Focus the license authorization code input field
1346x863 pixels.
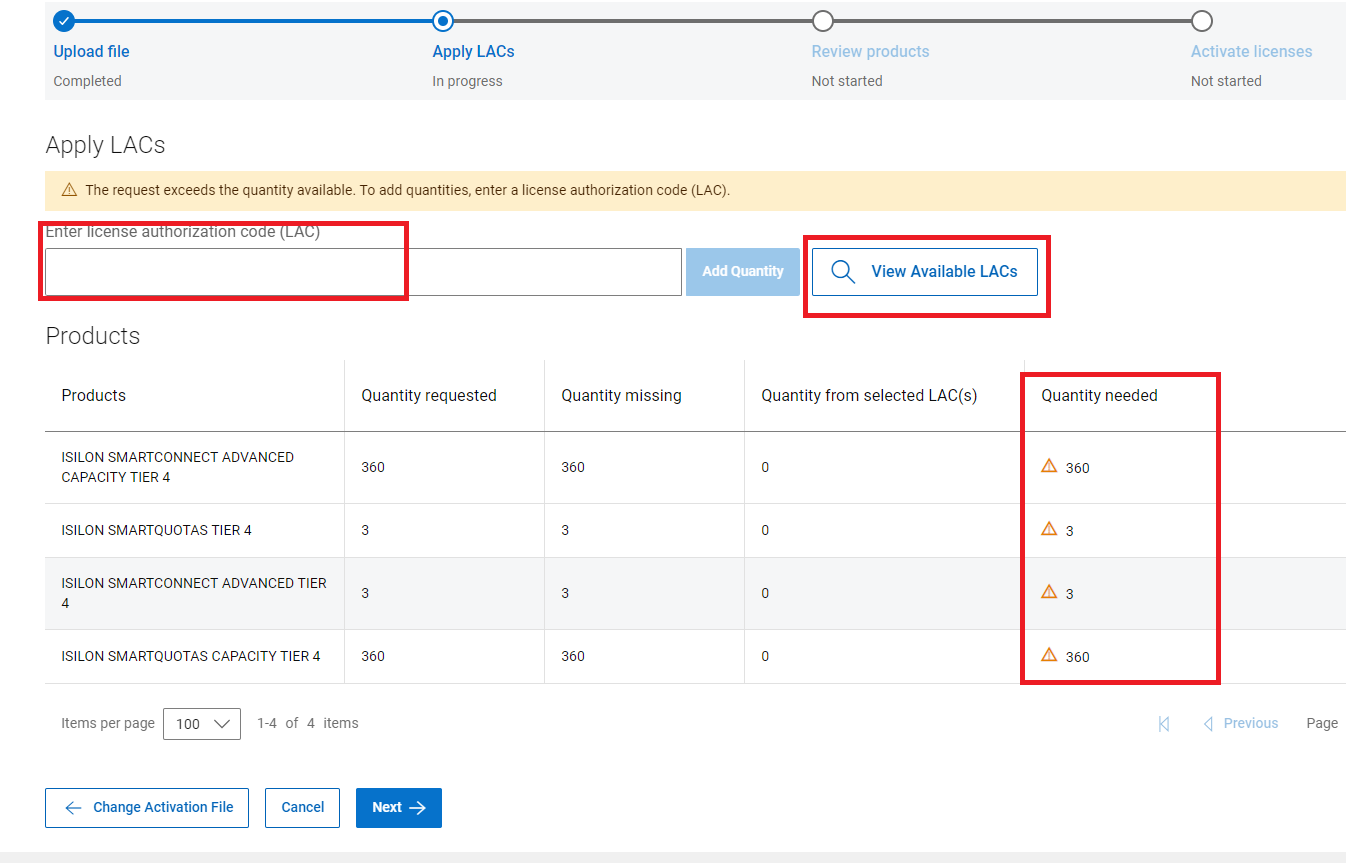(363, 272)
